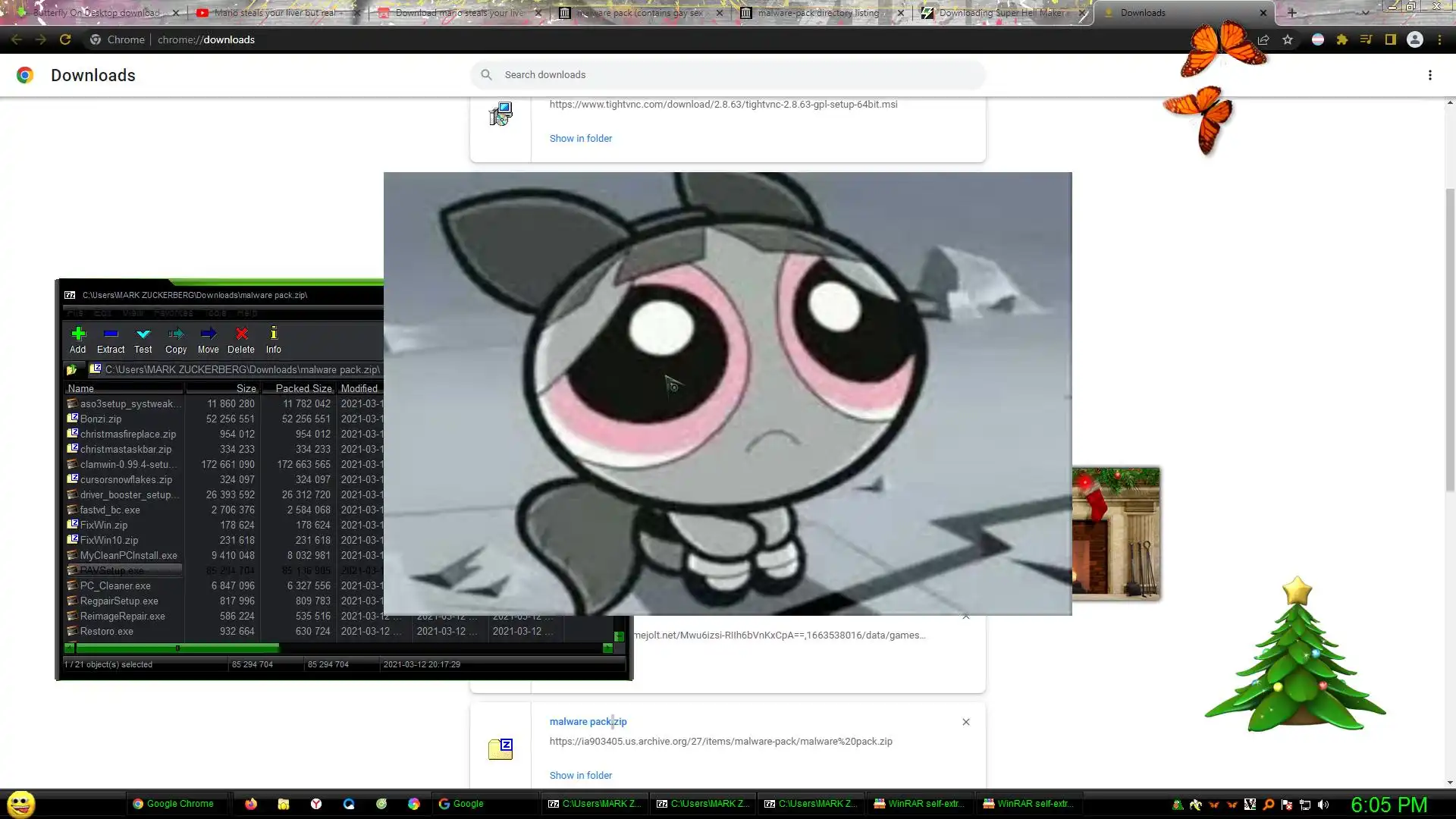Click the Move toolbar icon

(208, 339)
